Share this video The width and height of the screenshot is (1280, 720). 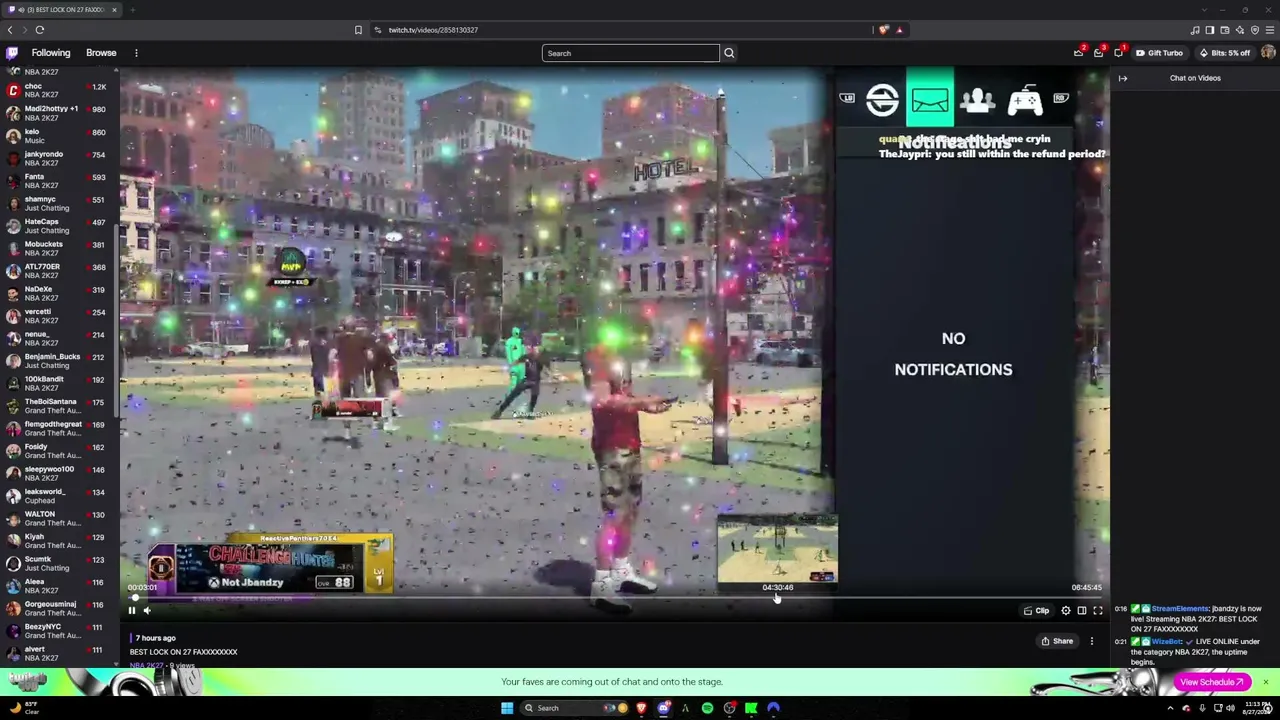pos(1057,641)
